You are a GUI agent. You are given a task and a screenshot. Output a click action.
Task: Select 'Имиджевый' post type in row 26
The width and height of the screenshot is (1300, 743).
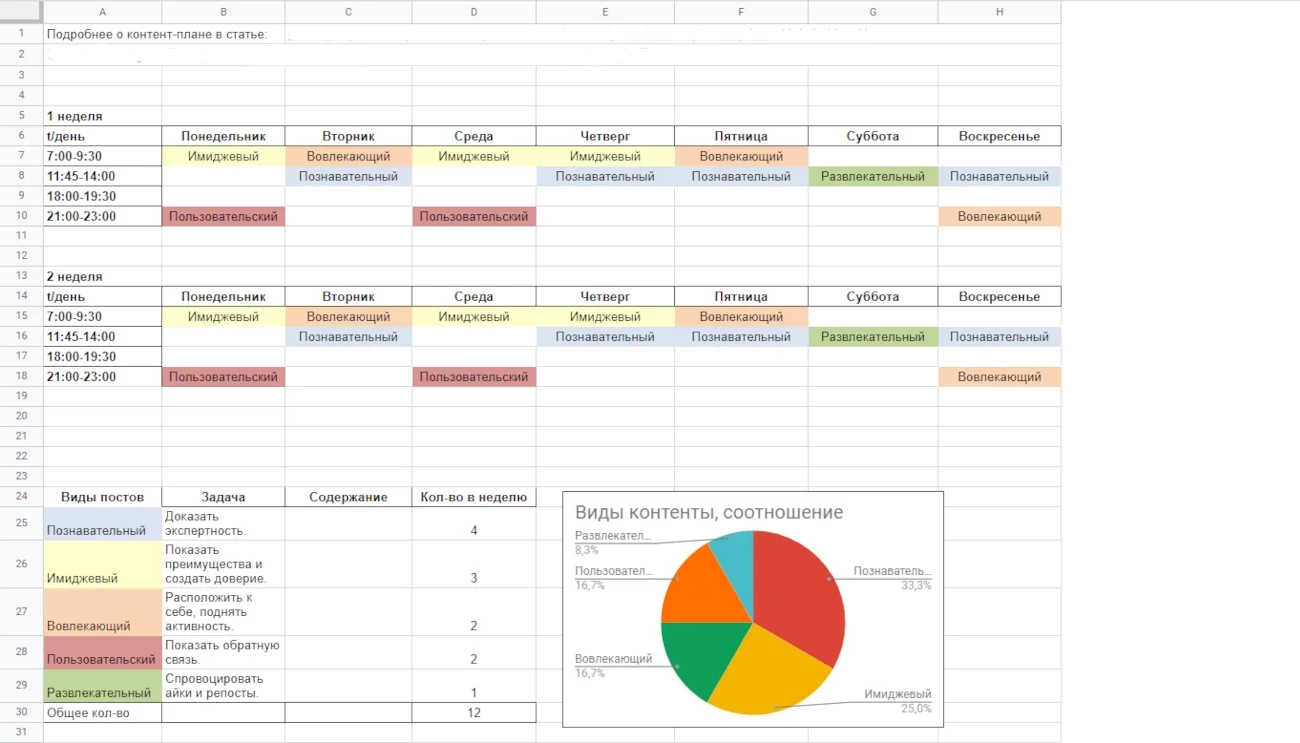click(x=102, y=564)
